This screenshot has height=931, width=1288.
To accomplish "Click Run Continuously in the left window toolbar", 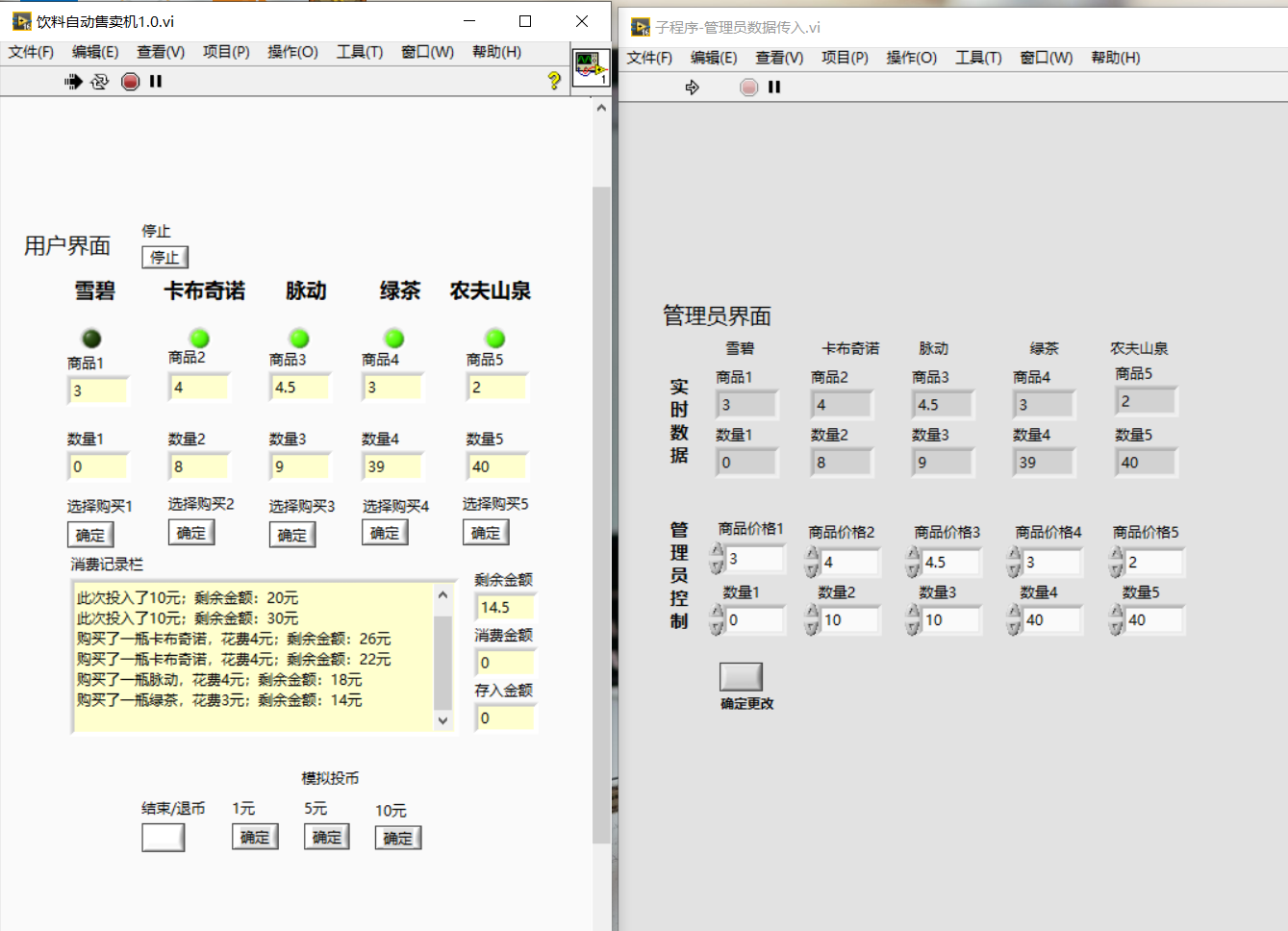I will click(x=99, y=82).
